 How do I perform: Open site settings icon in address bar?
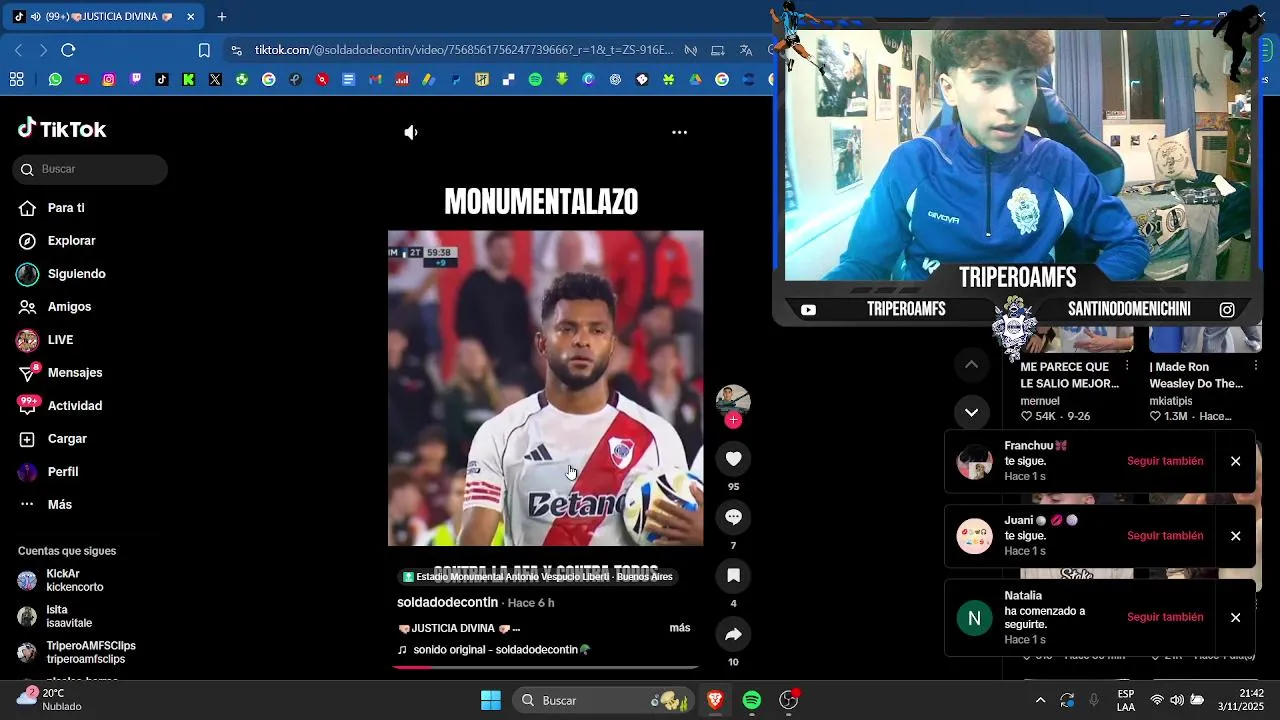click(x=236, y=50)
